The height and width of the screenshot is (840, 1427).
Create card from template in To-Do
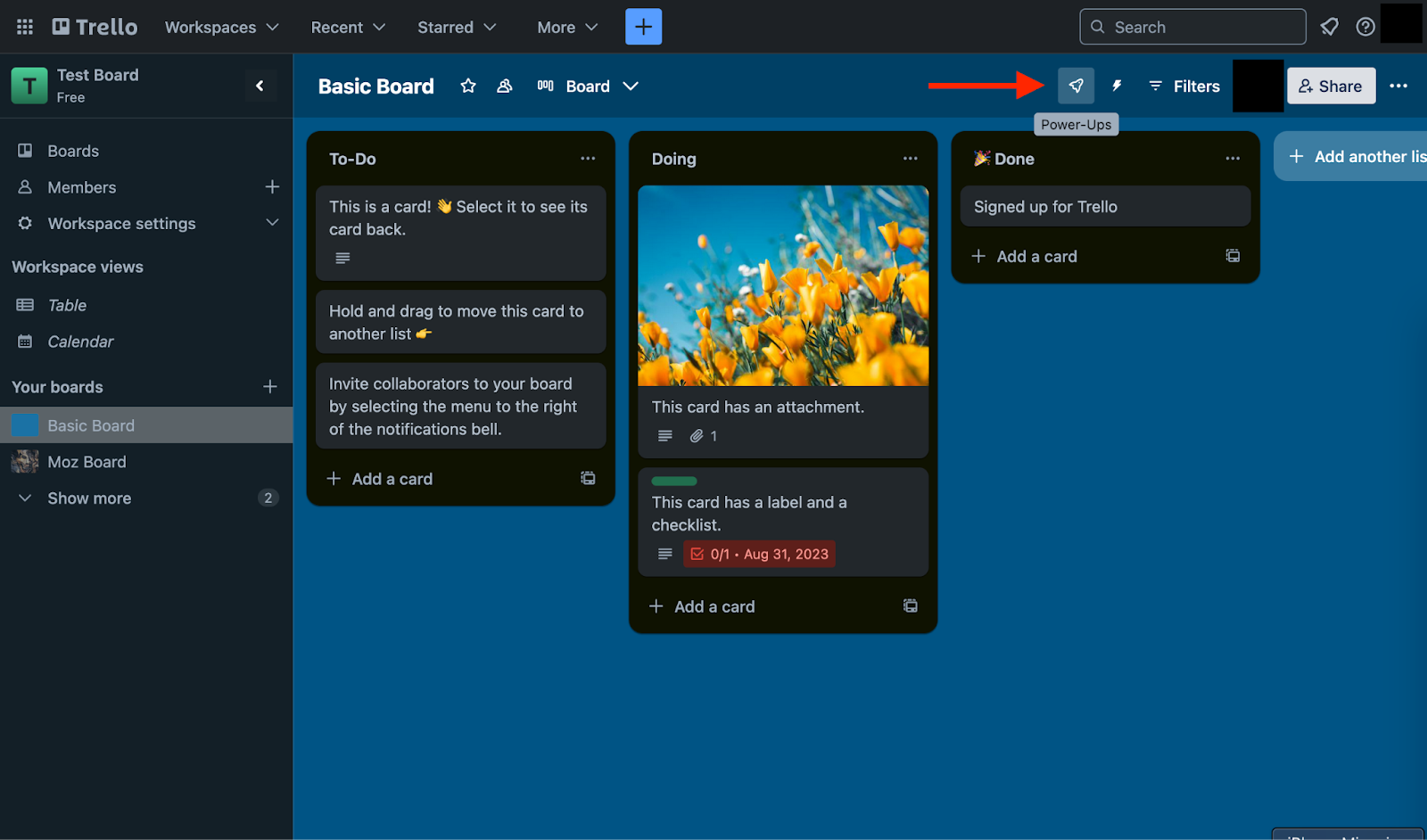pos(588,478)
